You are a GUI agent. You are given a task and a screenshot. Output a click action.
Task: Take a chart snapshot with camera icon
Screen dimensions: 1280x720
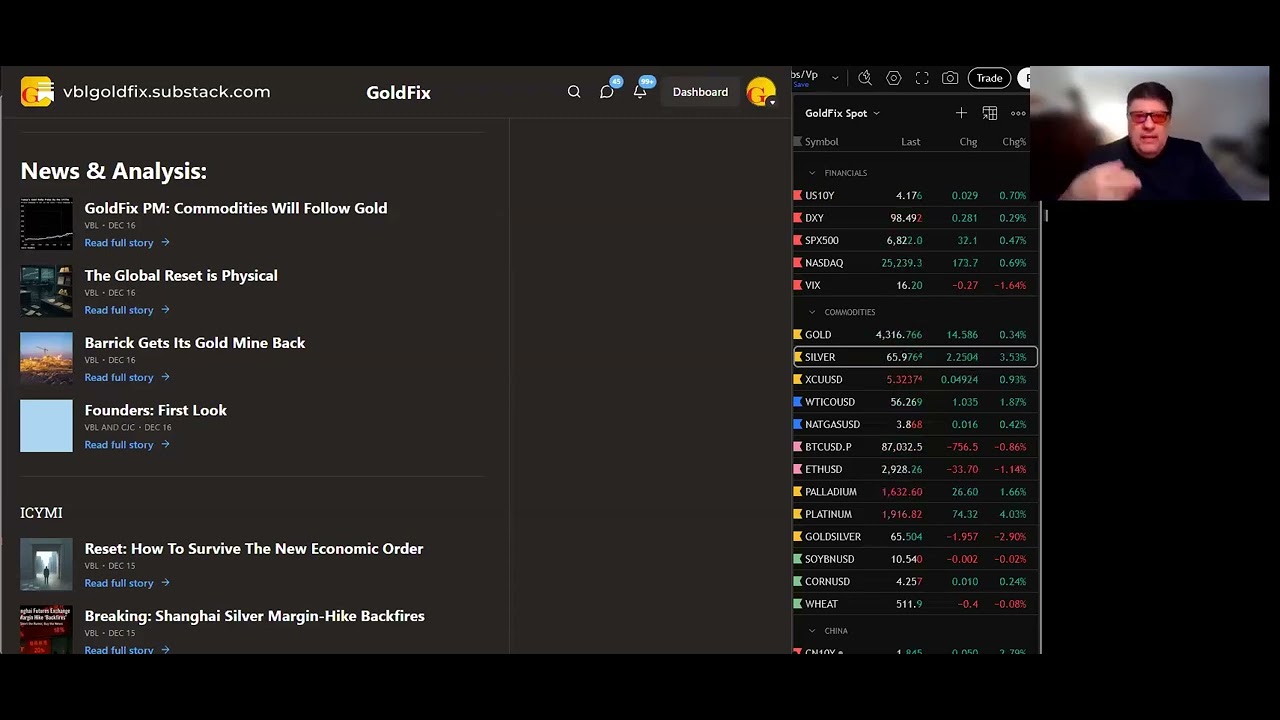pos(950,78)
